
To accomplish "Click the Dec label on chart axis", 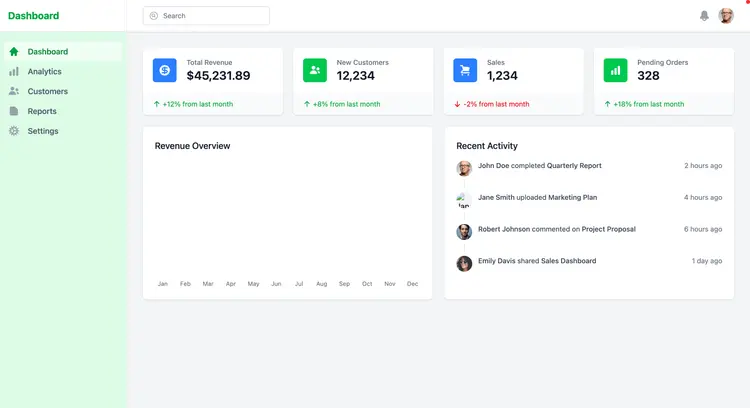I will pos(412,284).
